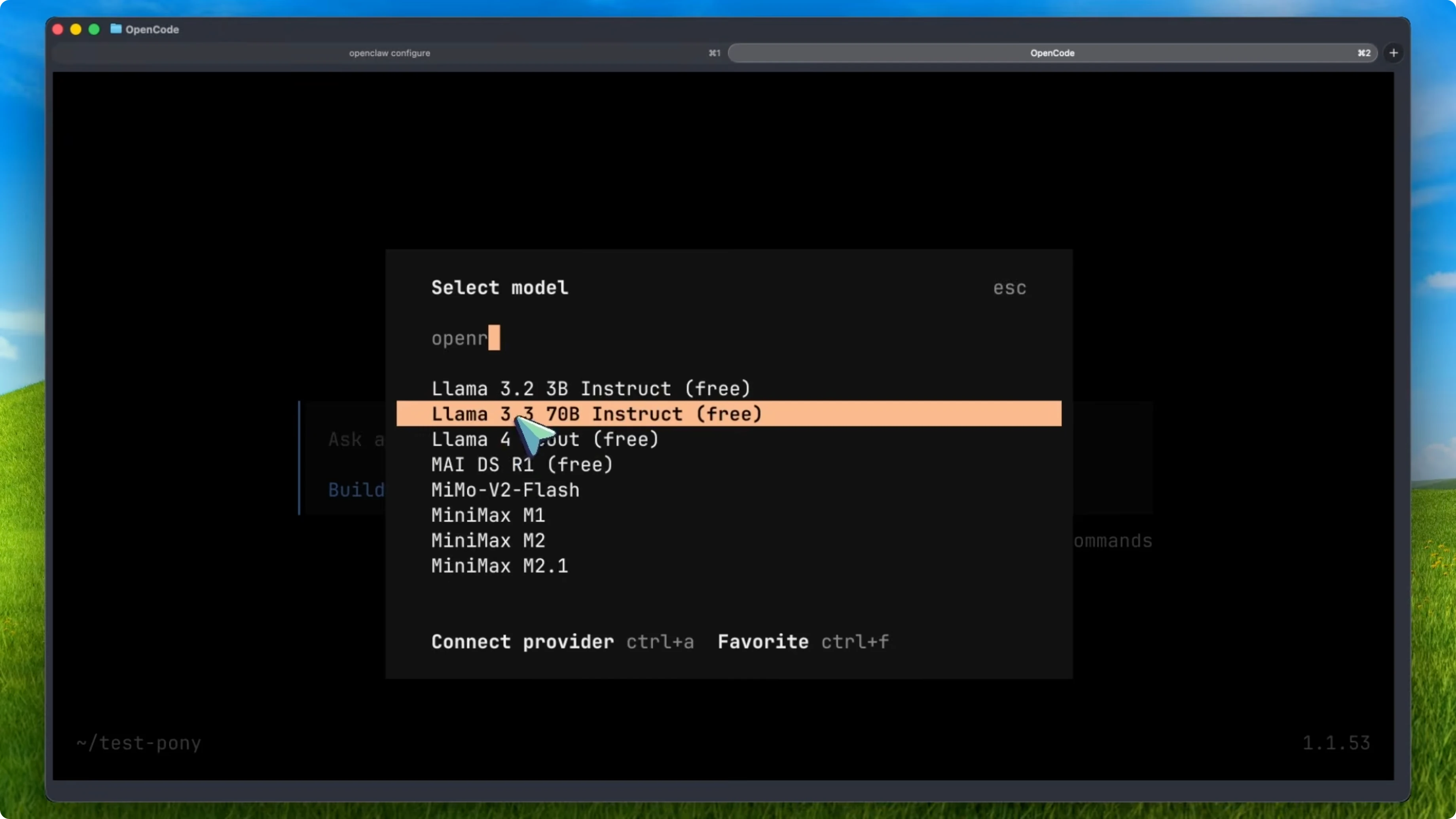
Task: Click esc to dismiss the model selector
Action: [1009, 288]
